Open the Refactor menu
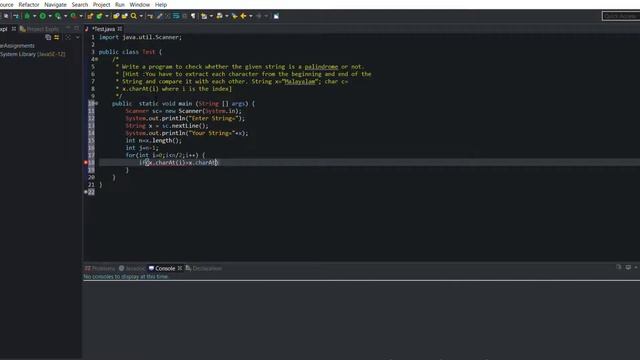640x360 pixels. click(29, 4)
